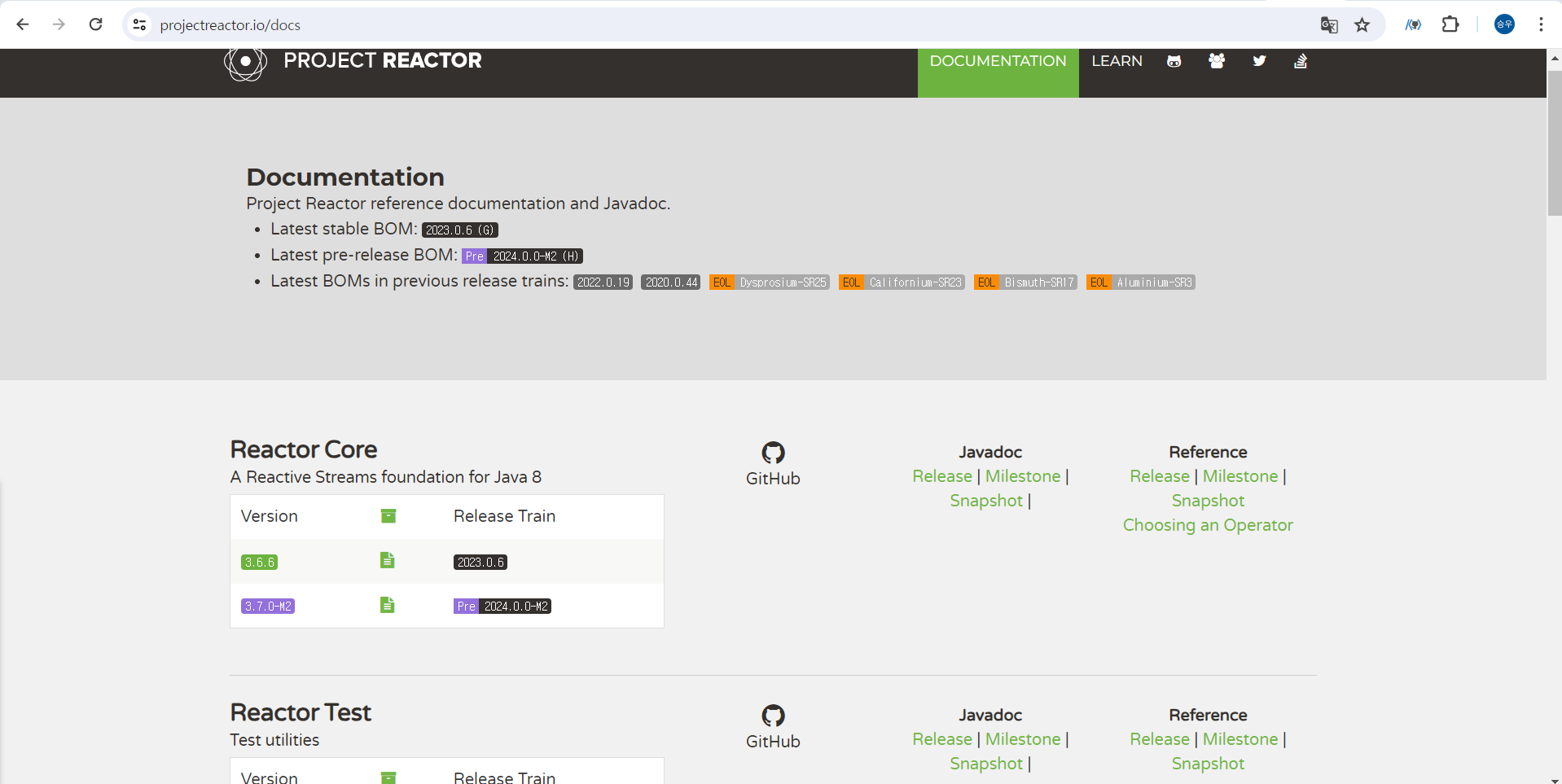This screenshot has height=784, width=1562.
Task: Open the Chrome profile avatar
Action: click(x=1504, y=24)
